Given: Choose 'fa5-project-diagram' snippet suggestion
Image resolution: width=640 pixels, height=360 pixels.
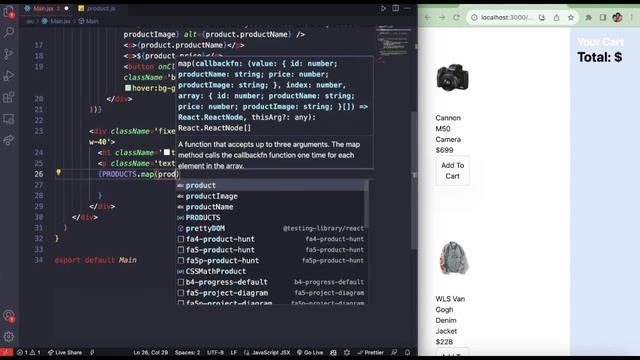Looking at the screenshot, I should coord(271,293).
